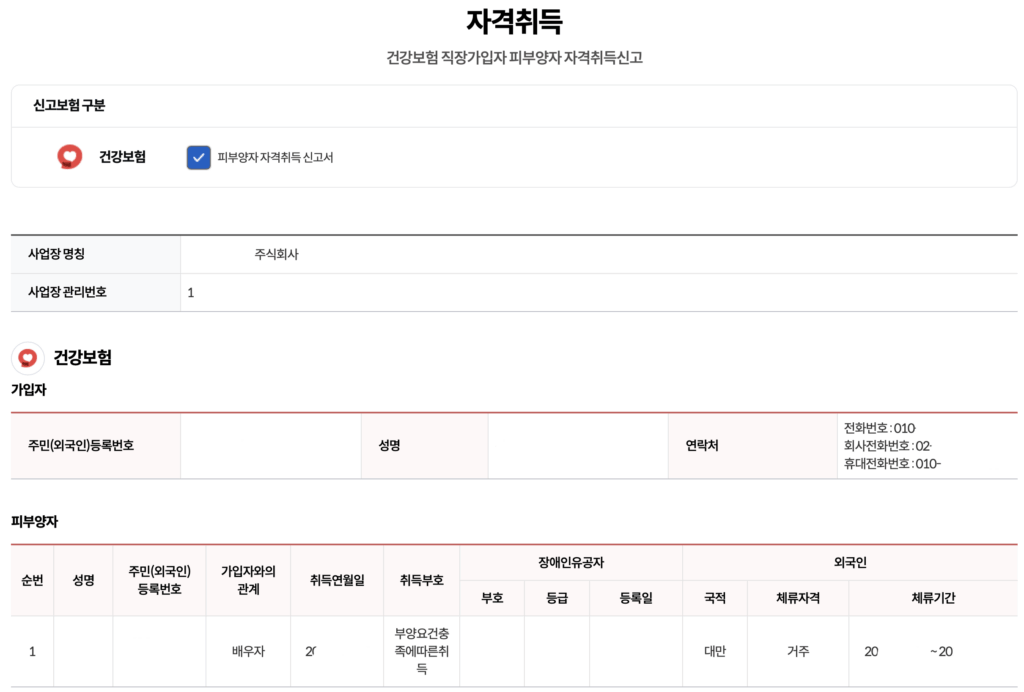Click the 대만 nationality cell

pos(714,651)
